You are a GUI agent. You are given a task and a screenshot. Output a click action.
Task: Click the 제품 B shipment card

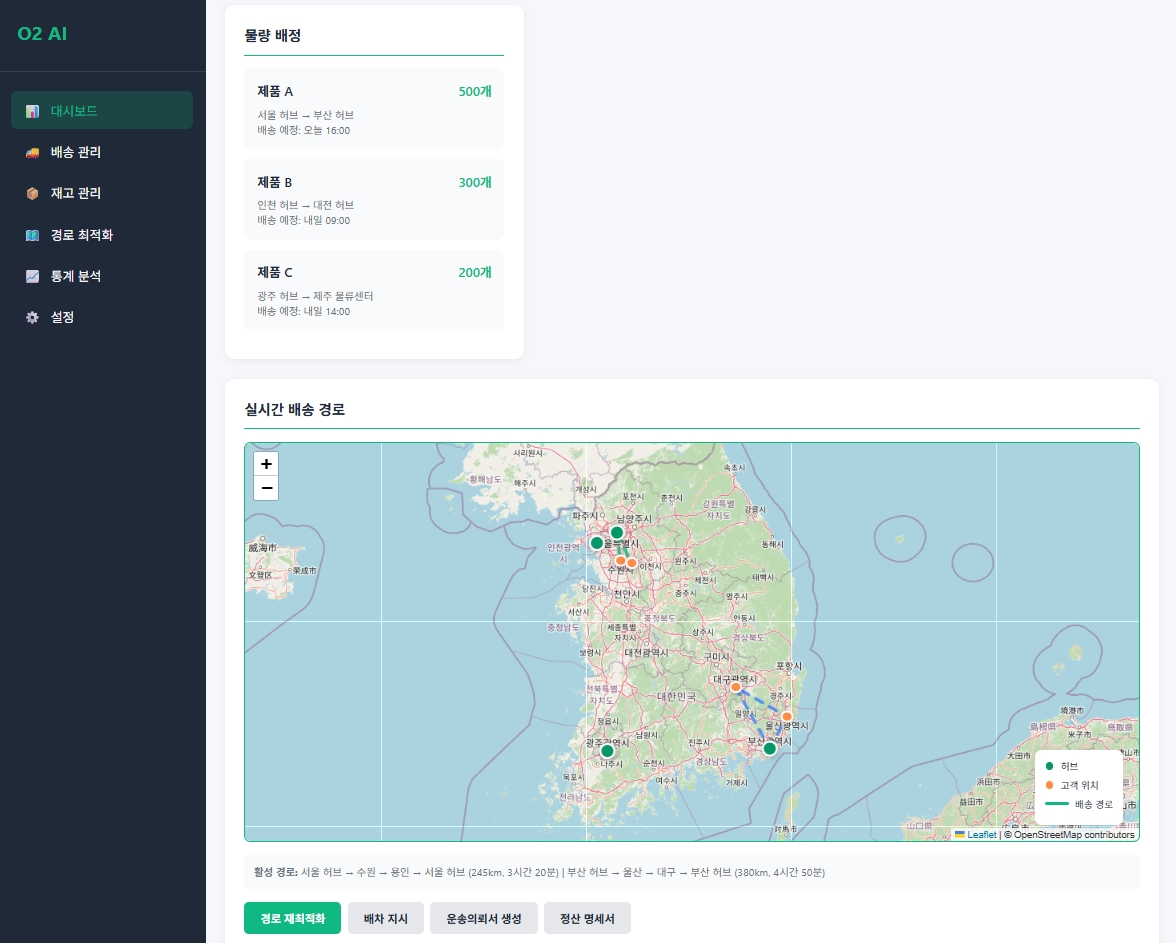374,199
